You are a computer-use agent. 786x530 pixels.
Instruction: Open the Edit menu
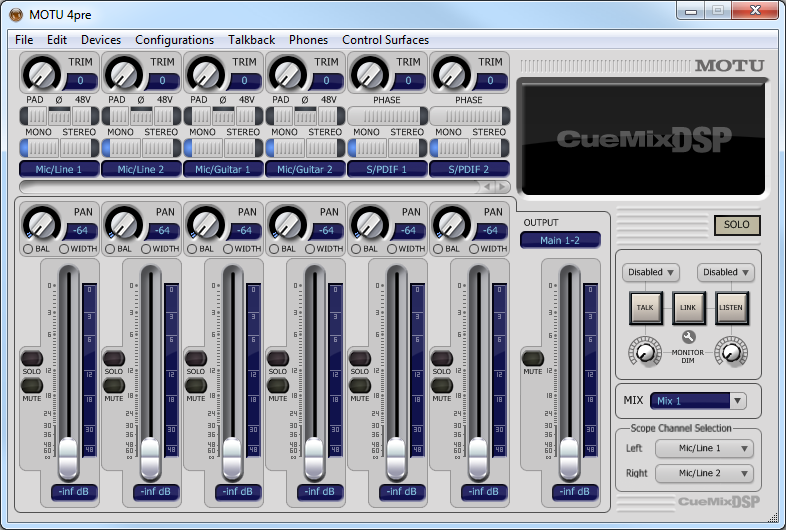[57, 40]
